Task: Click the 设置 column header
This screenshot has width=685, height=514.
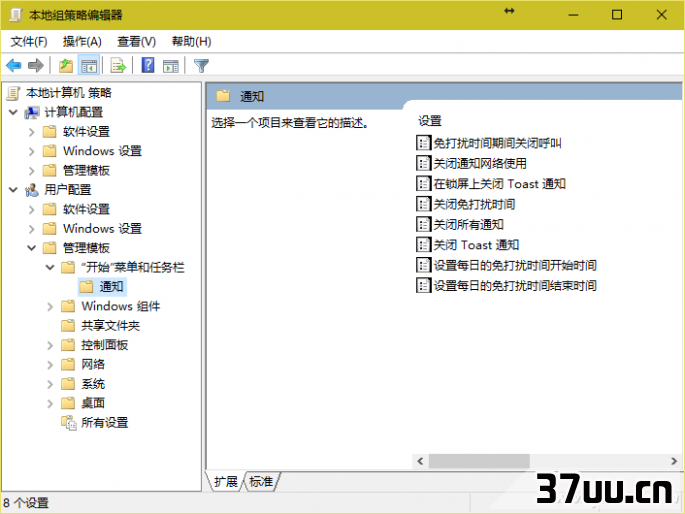Action: coord(430,121)
